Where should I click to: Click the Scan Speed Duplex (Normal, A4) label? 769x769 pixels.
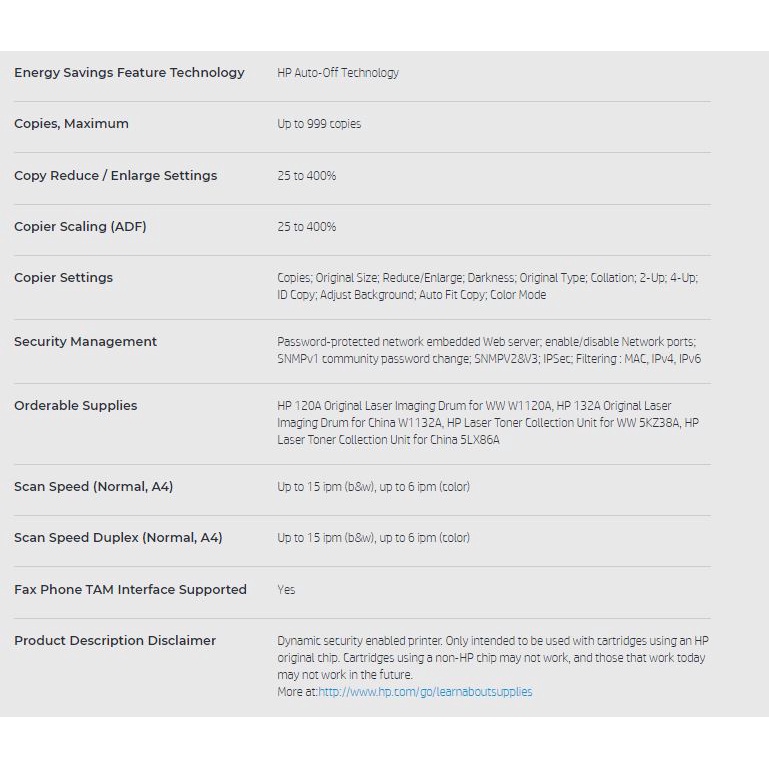118,538
